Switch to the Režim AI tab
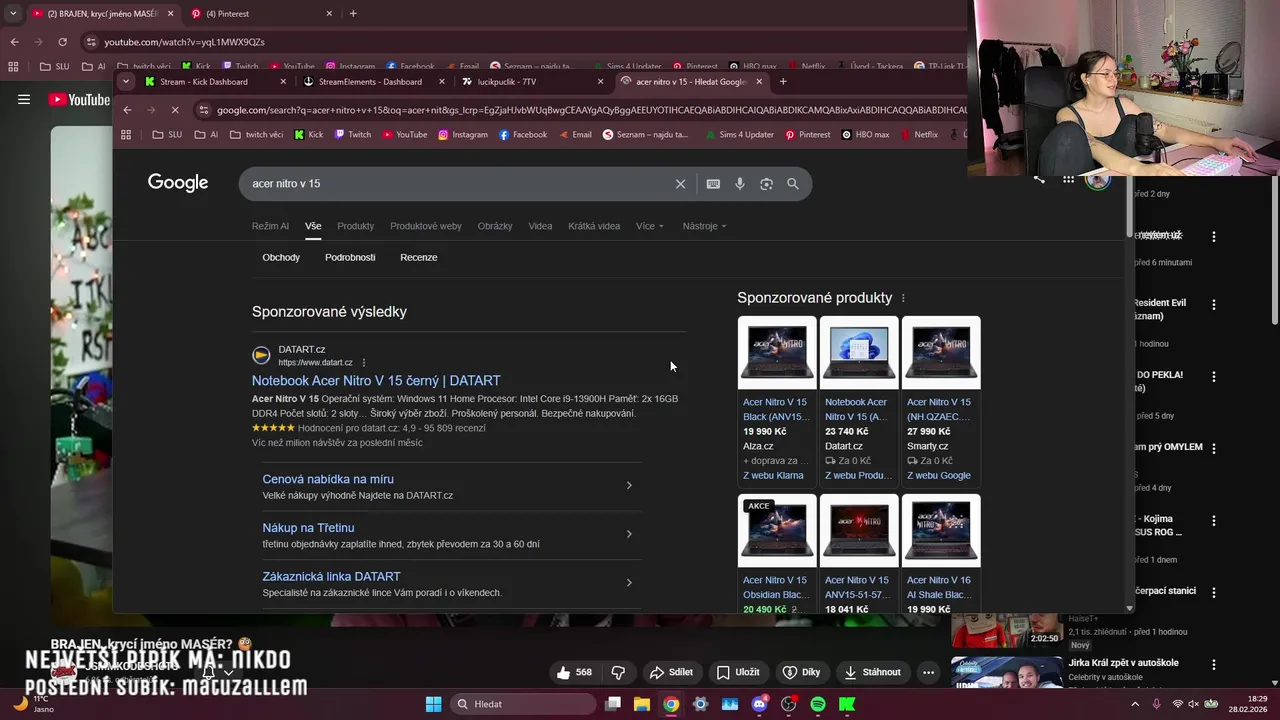Screen dimensions: 1280x720 tap(270, 226)
